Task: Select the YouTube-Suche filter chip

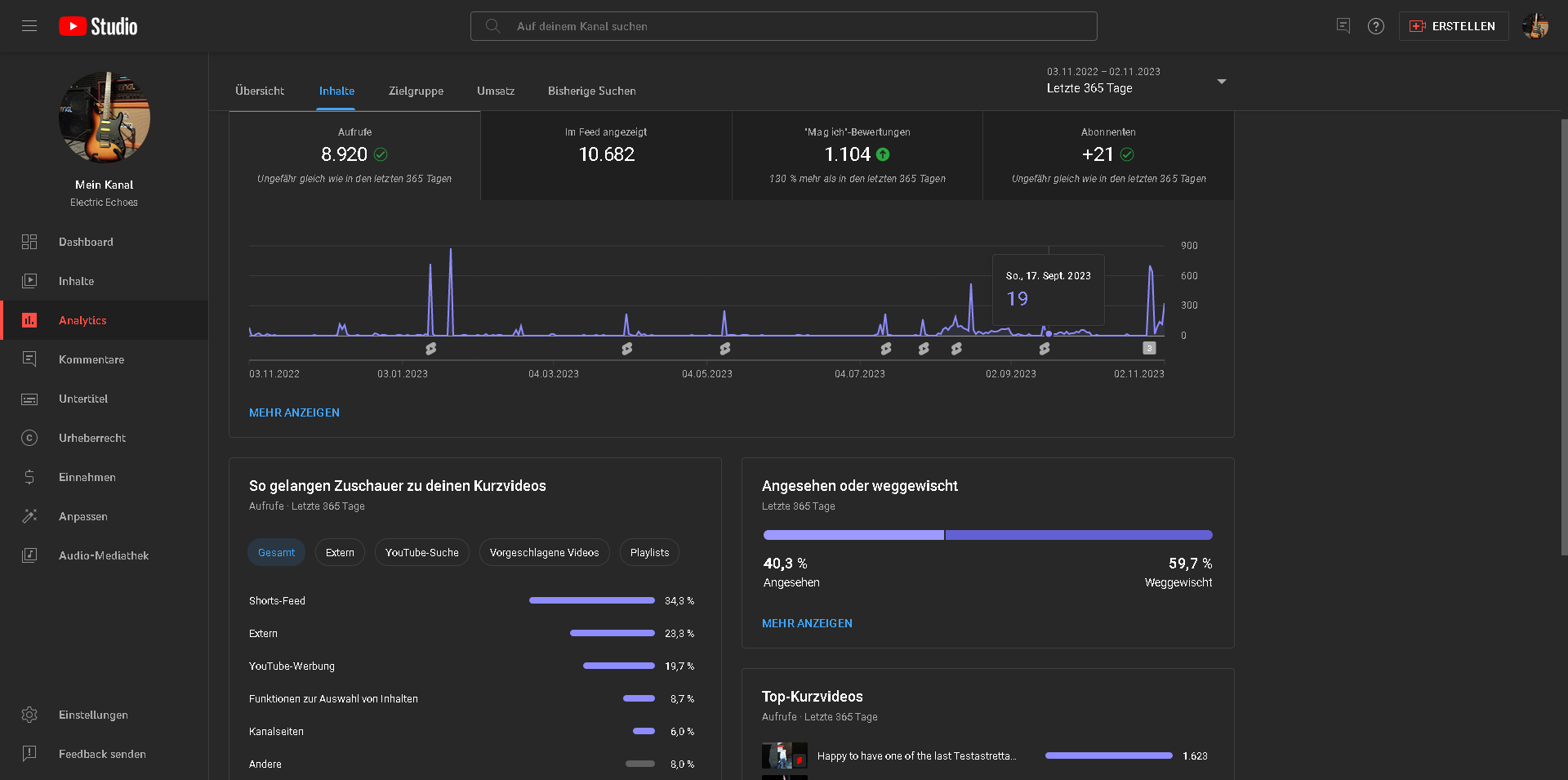Action: [x=421, y=553]
